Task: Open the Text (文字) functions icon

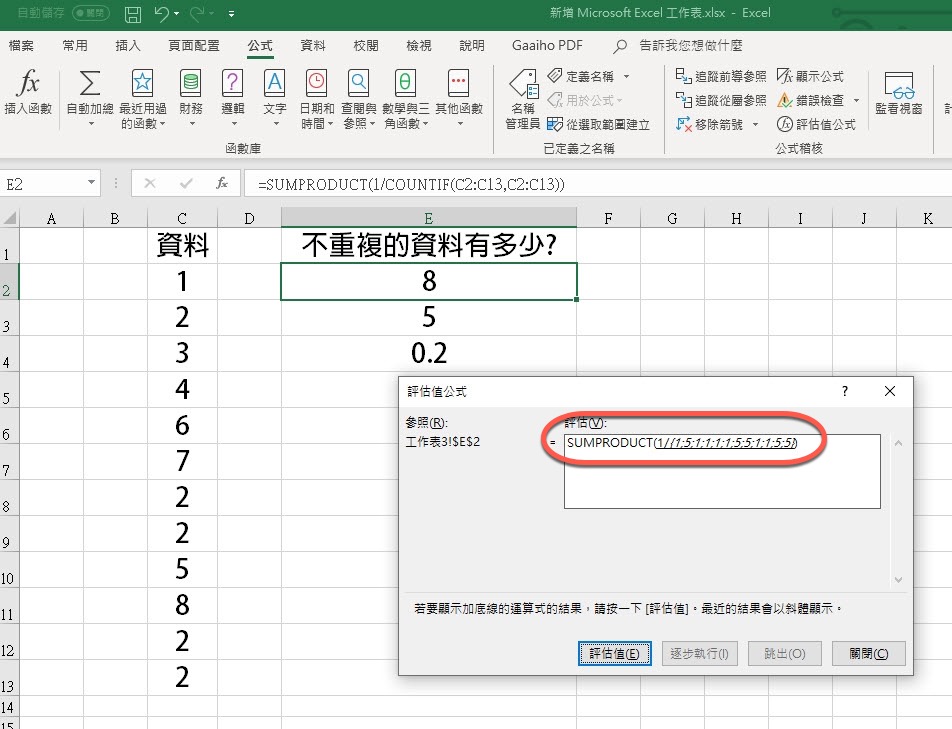Action: 274,85
